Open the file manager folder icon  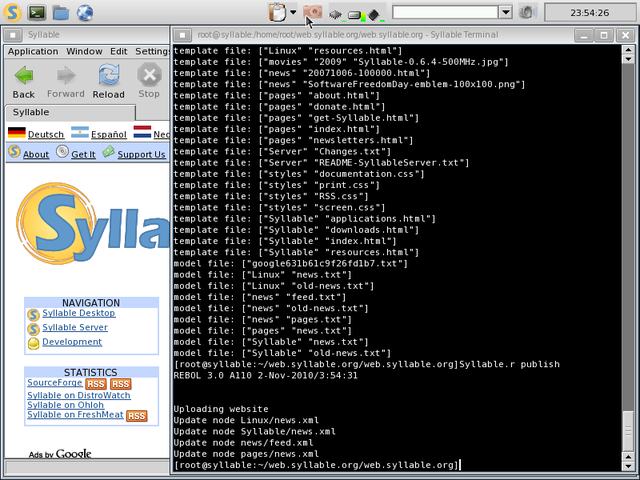(61, 13)
